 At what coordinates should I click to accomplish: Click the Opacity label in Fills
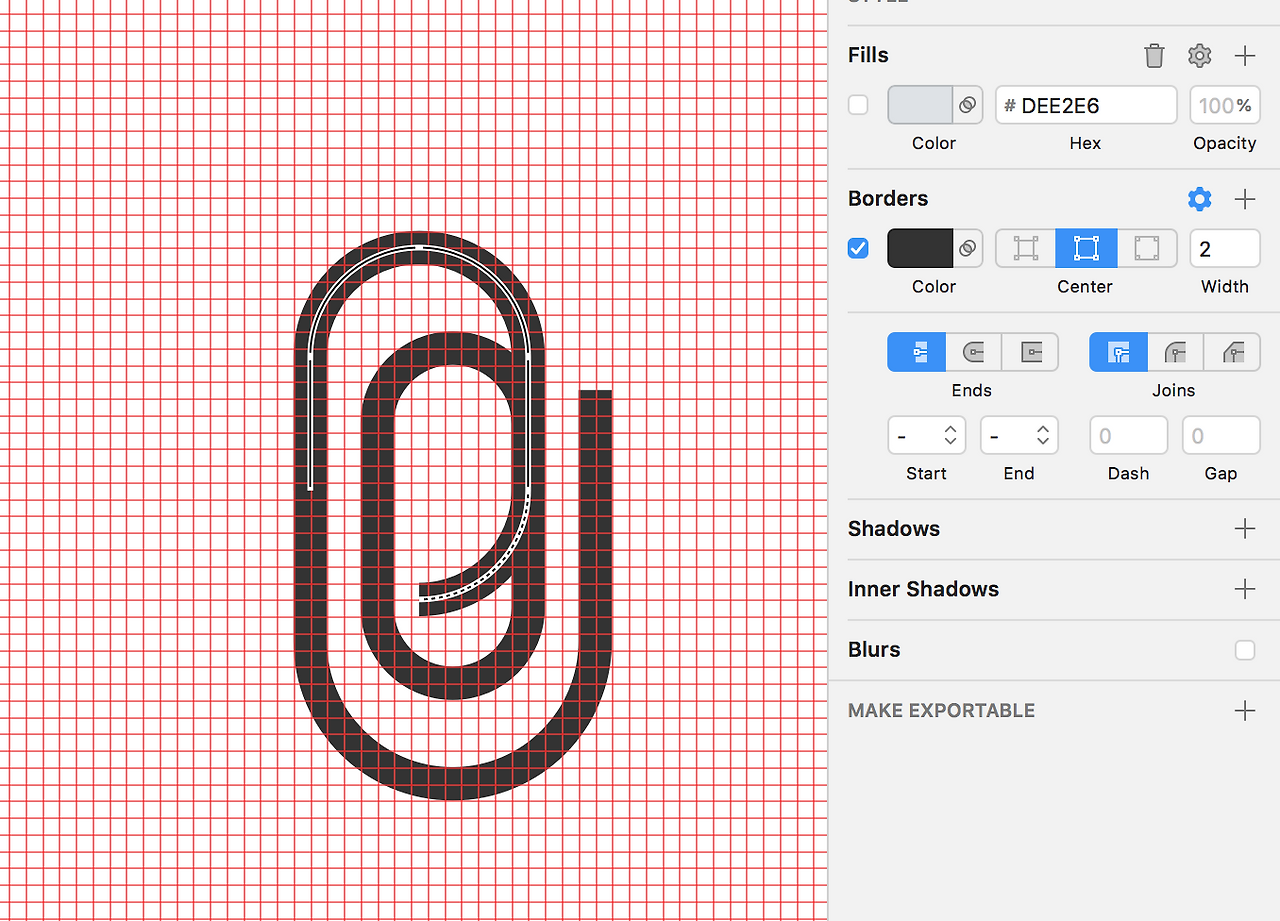[1225, 144]
